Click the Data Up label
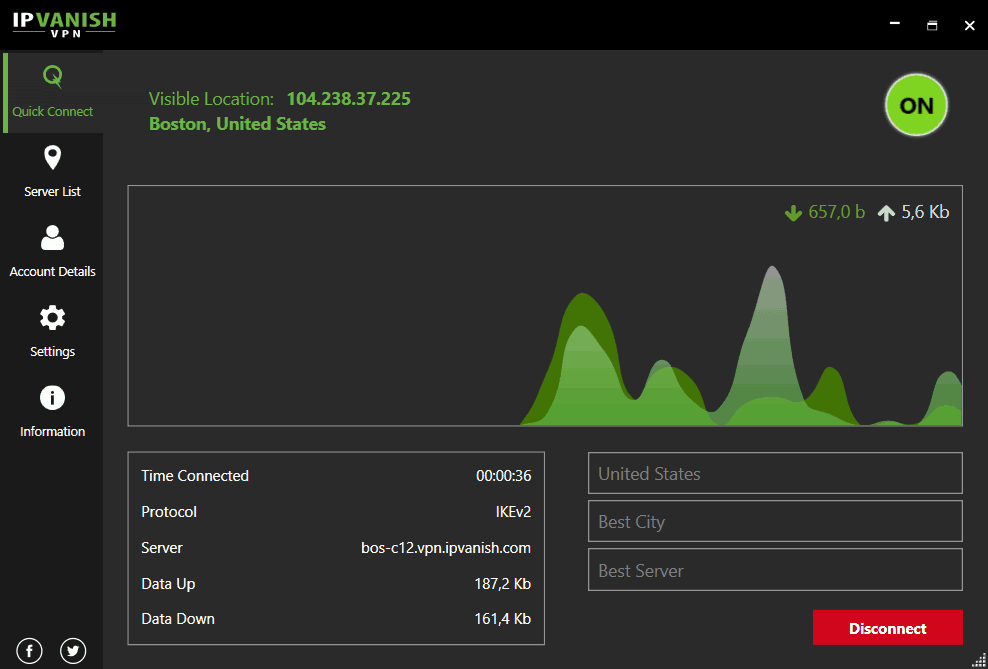This screenshot has height=669, width=988. tap(168, 584)
